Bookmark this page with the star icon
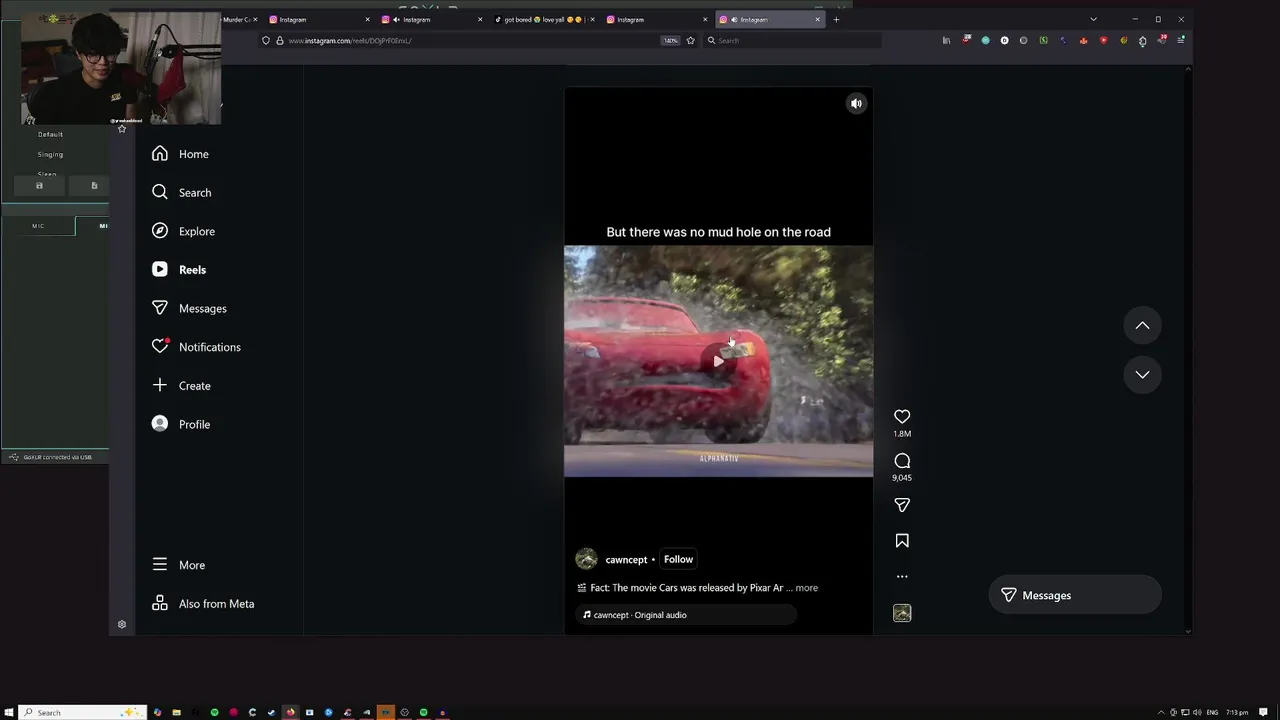This screenshot has height=720, width=1280. [x=690, y=41]
